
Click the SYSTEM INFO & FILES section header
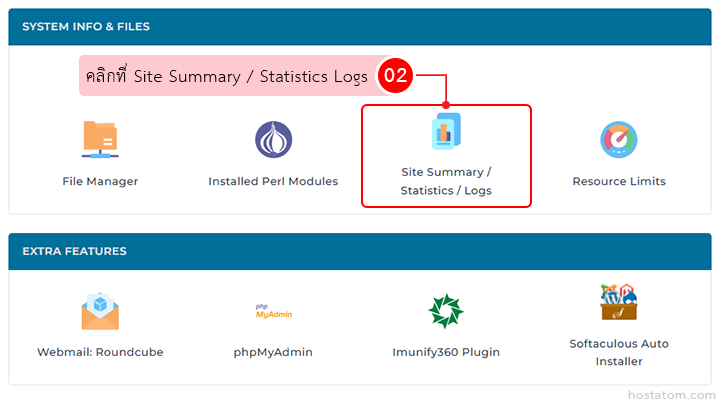pyautogui.click(x=85, y=26)
